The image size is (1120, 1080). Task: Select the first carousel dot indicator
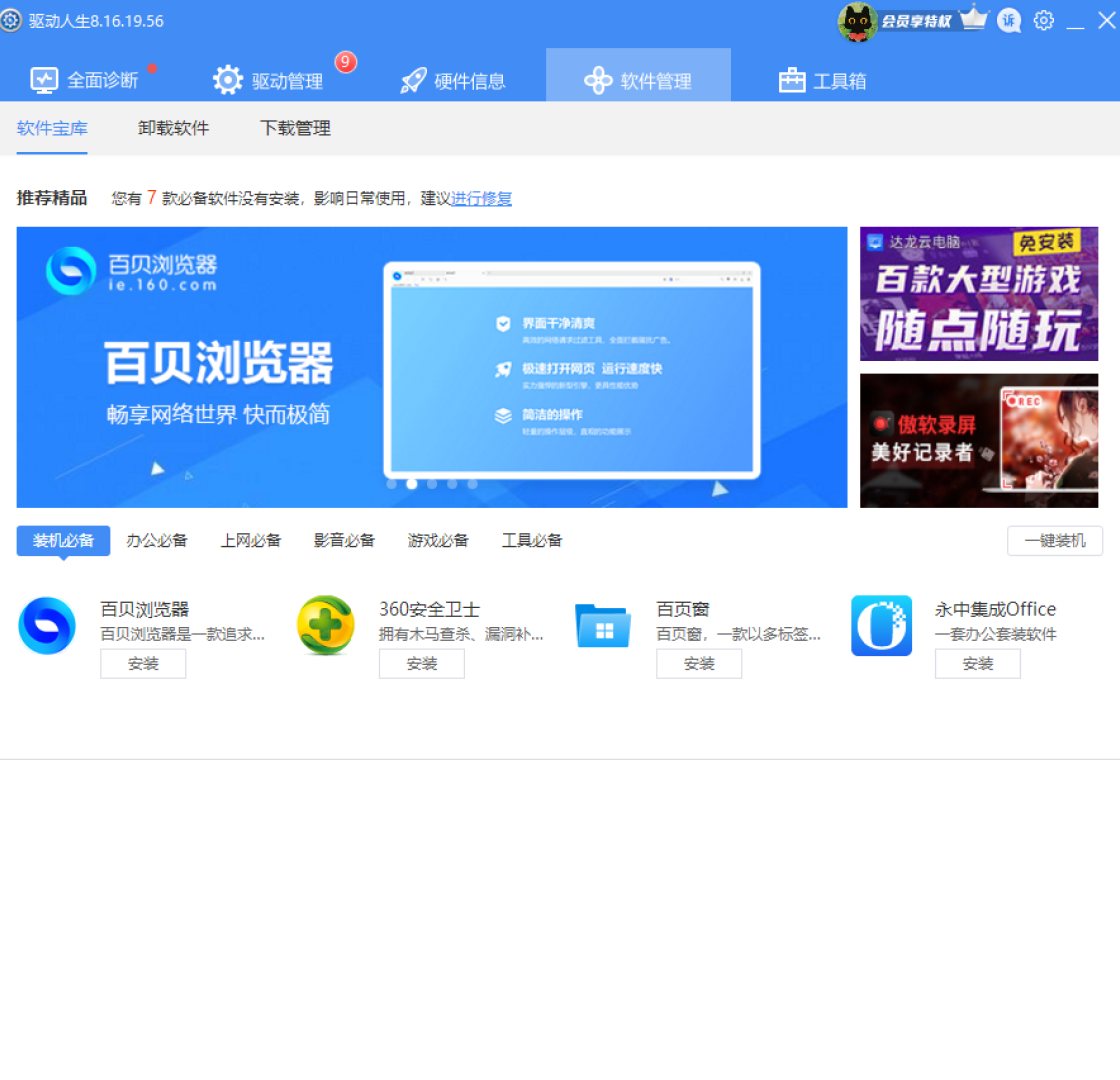(x=391, y=484)
